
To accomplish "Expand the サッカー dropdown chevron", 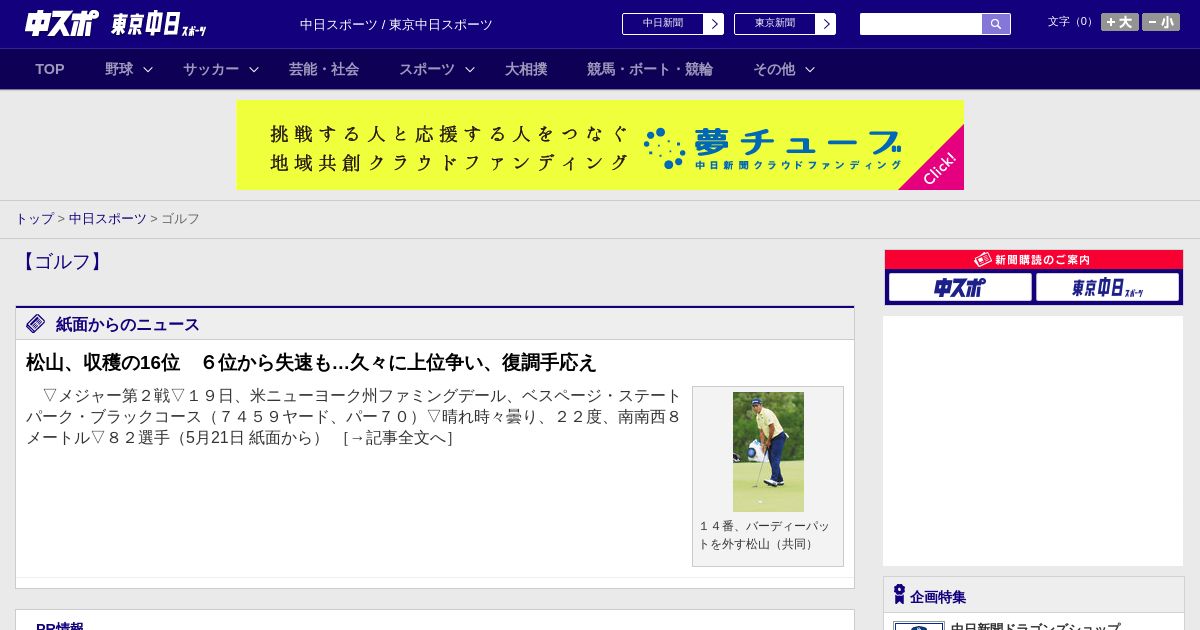I will [254, 69].
